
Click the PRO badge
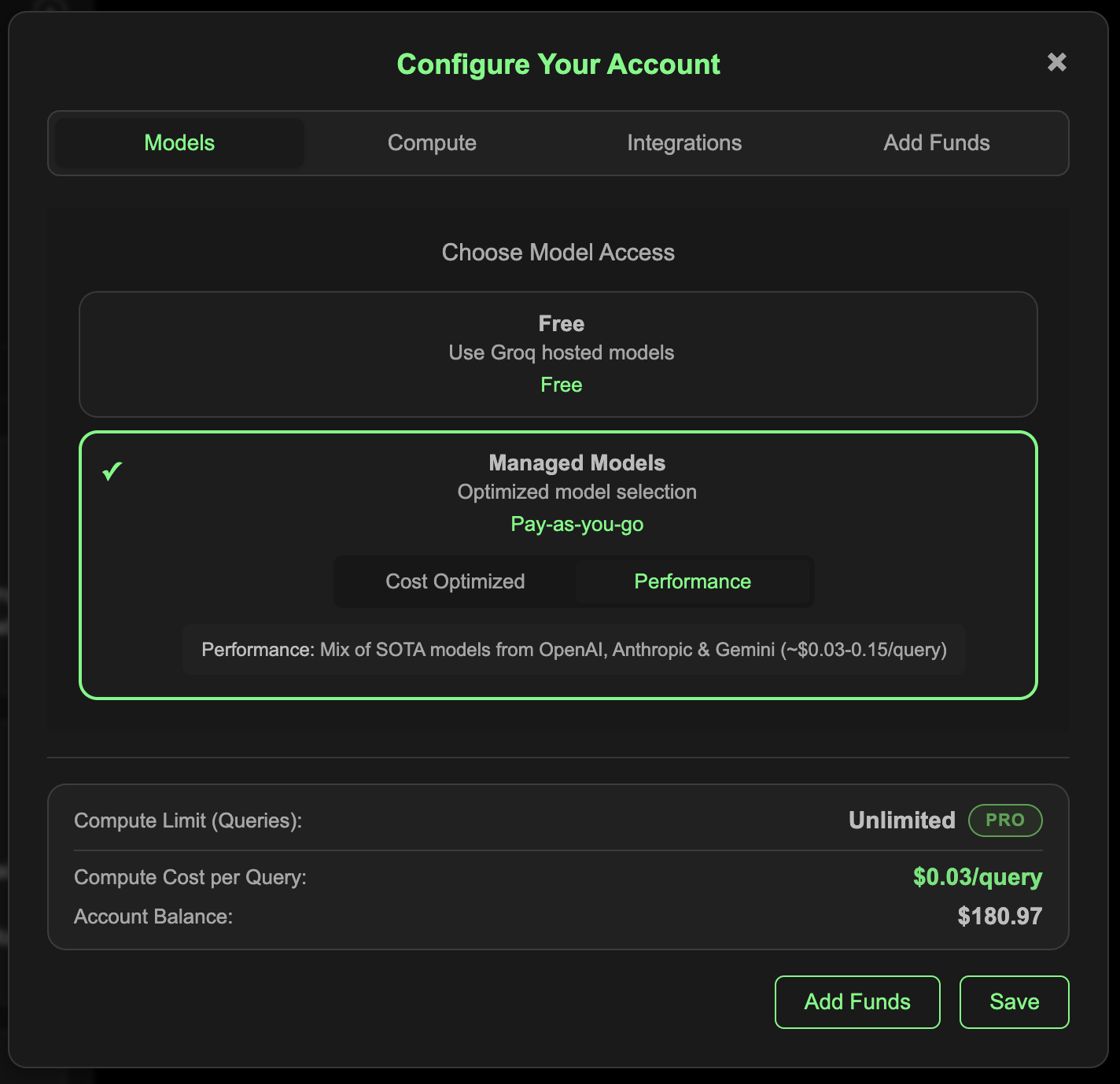(x=1004, y=820)
